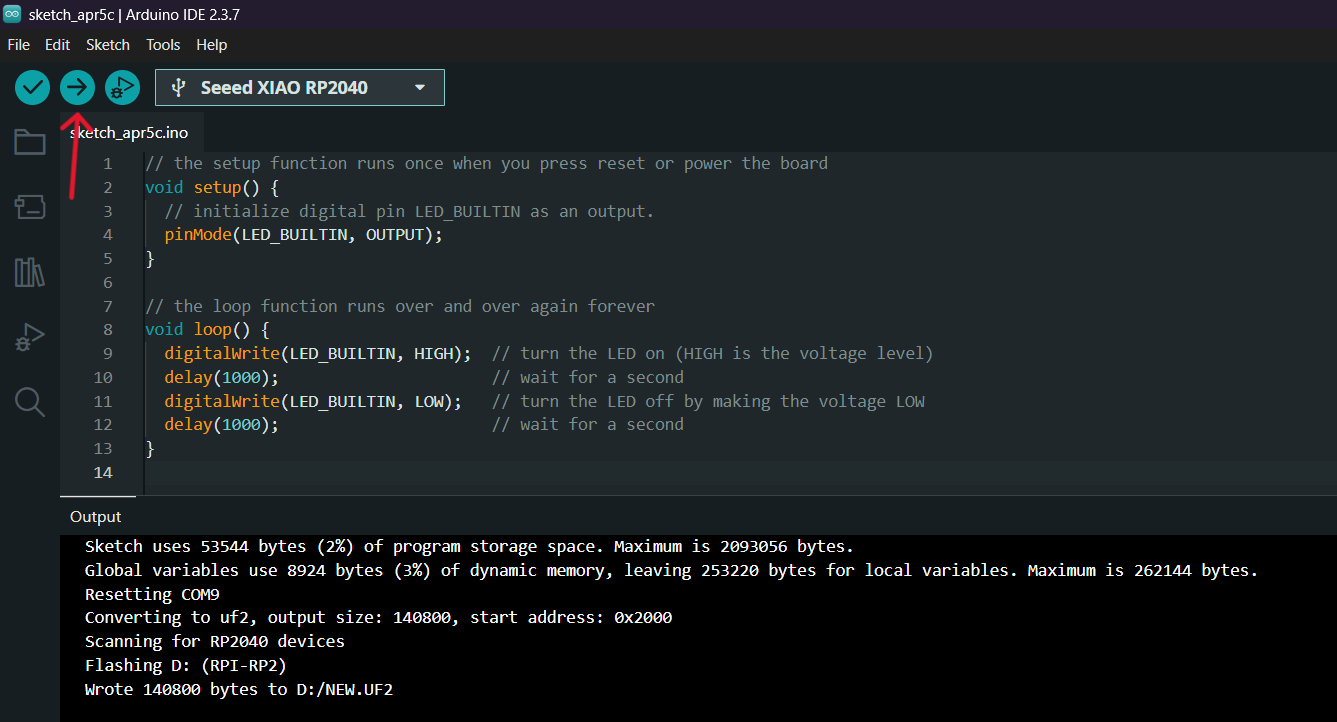This screenshot has width=1337, height=722.
Task: Open the Sketchbook folder panel
Action: click(x=30, y=143)
